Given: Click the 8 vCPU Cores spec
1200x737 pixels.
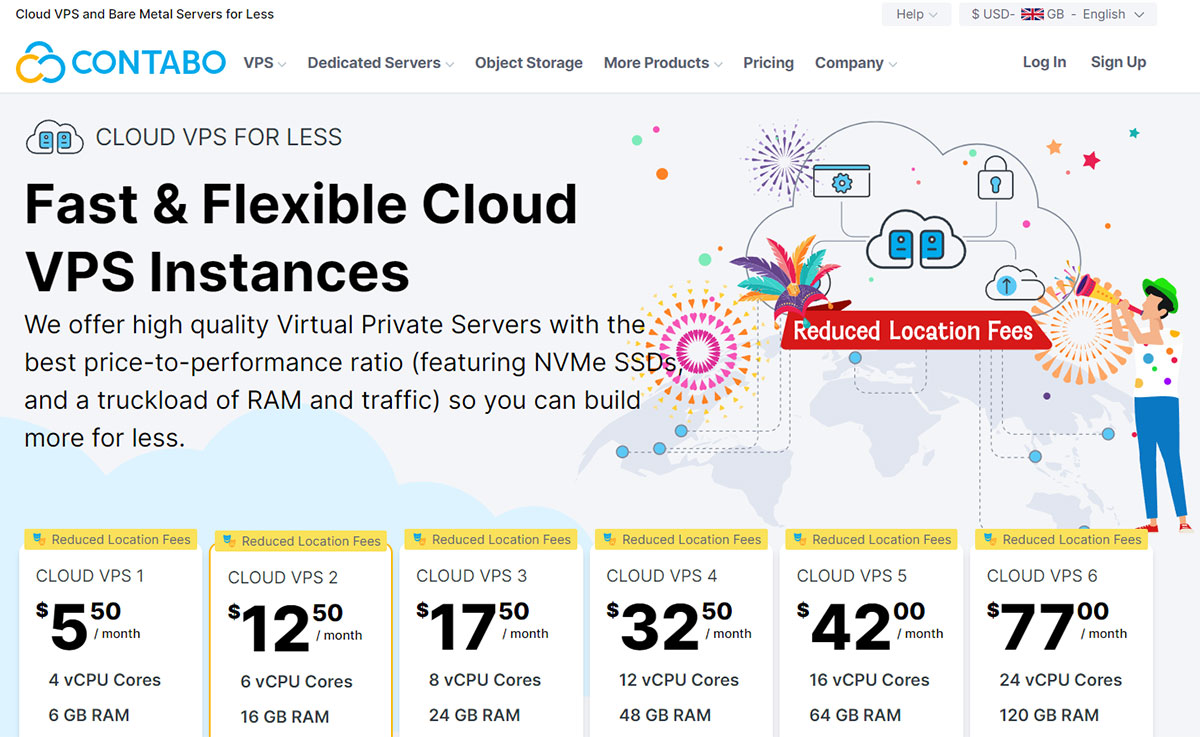Looking at the screenshot, I should 485,679.
